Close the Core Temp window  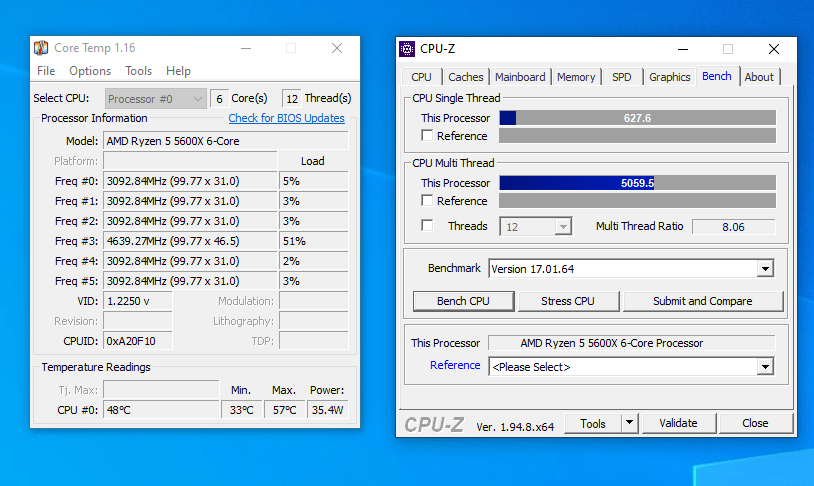click(x=337, y=48)
